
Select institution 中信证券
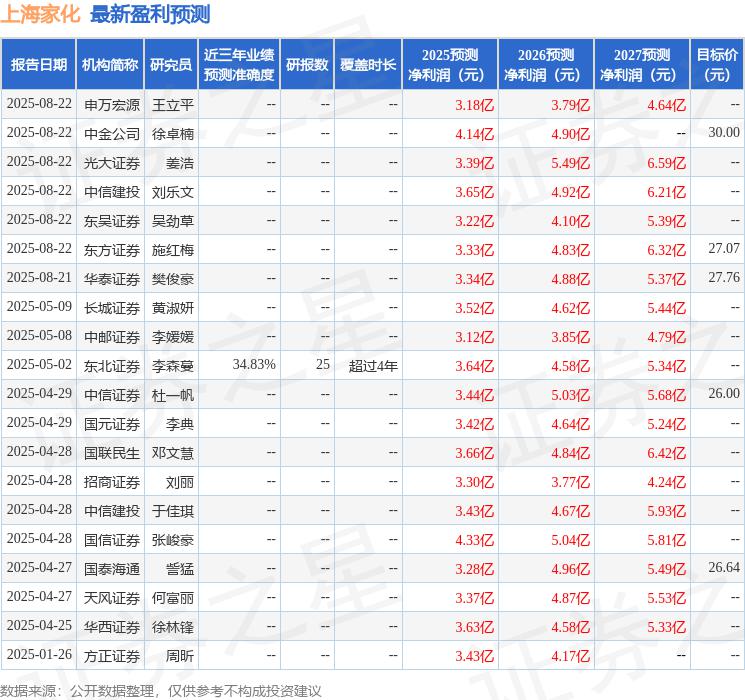click(x=112, y=394)
